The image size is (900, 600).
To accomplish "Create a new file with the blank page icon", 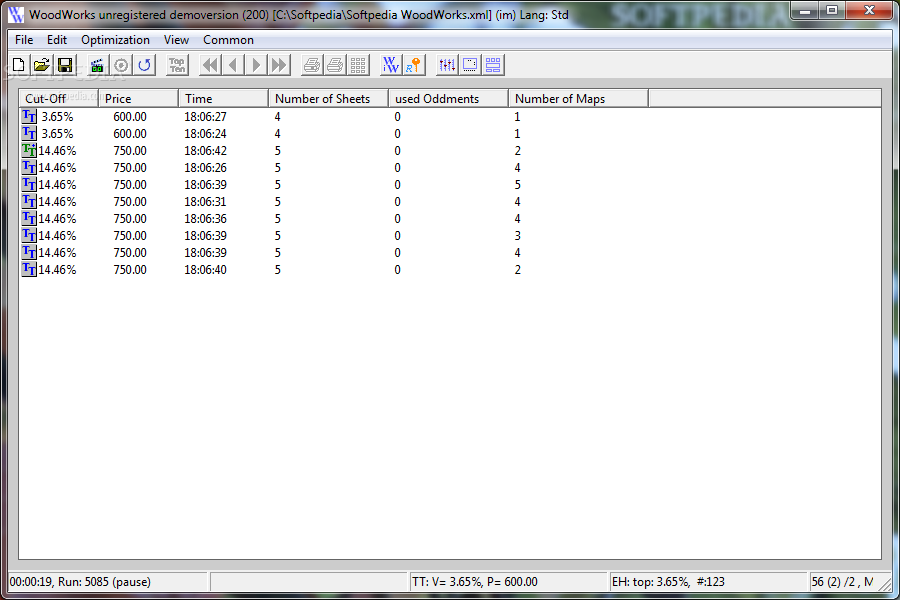I will click(18, 65).
